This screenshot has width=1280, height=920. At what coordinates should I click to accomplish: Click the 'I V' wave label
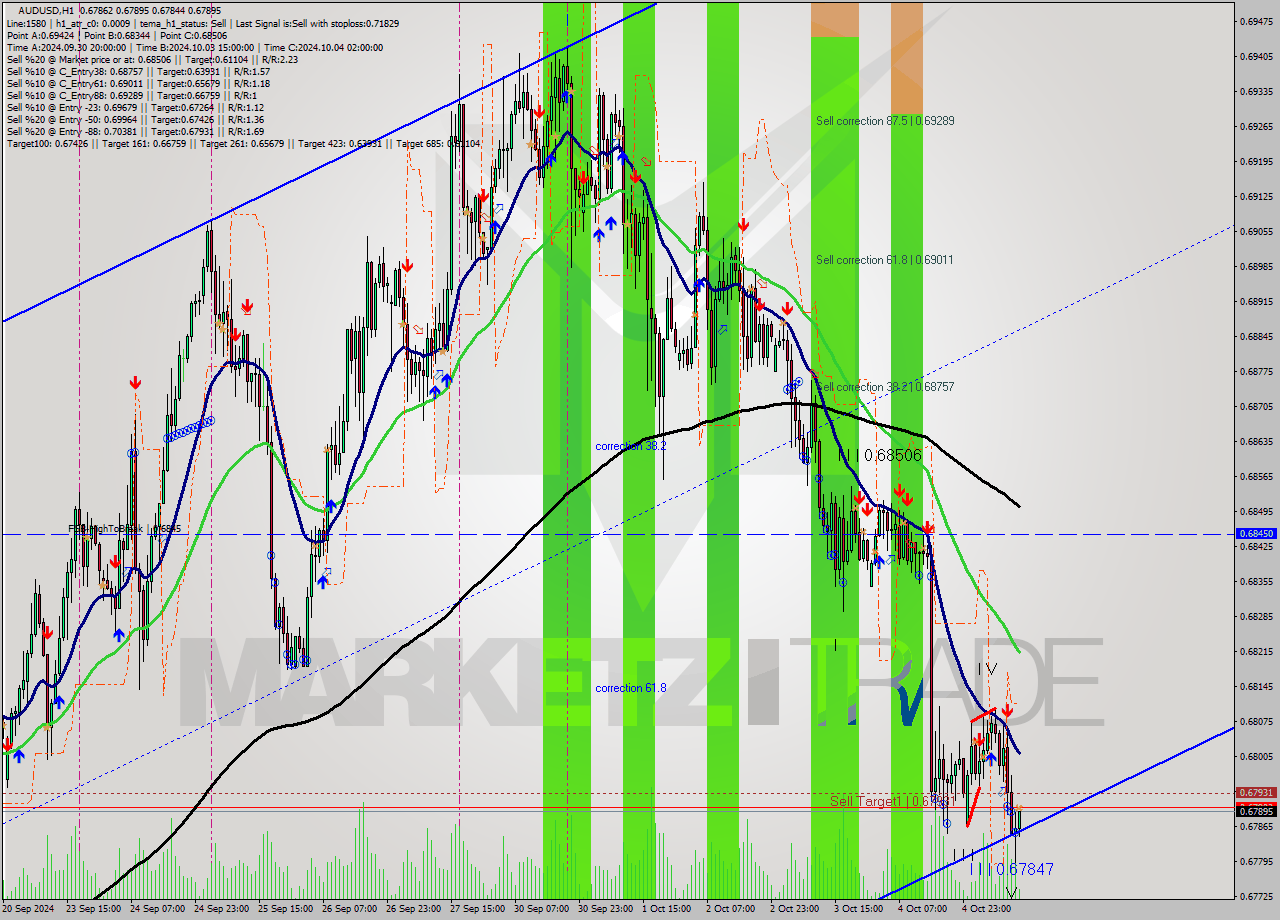[988, 668]
